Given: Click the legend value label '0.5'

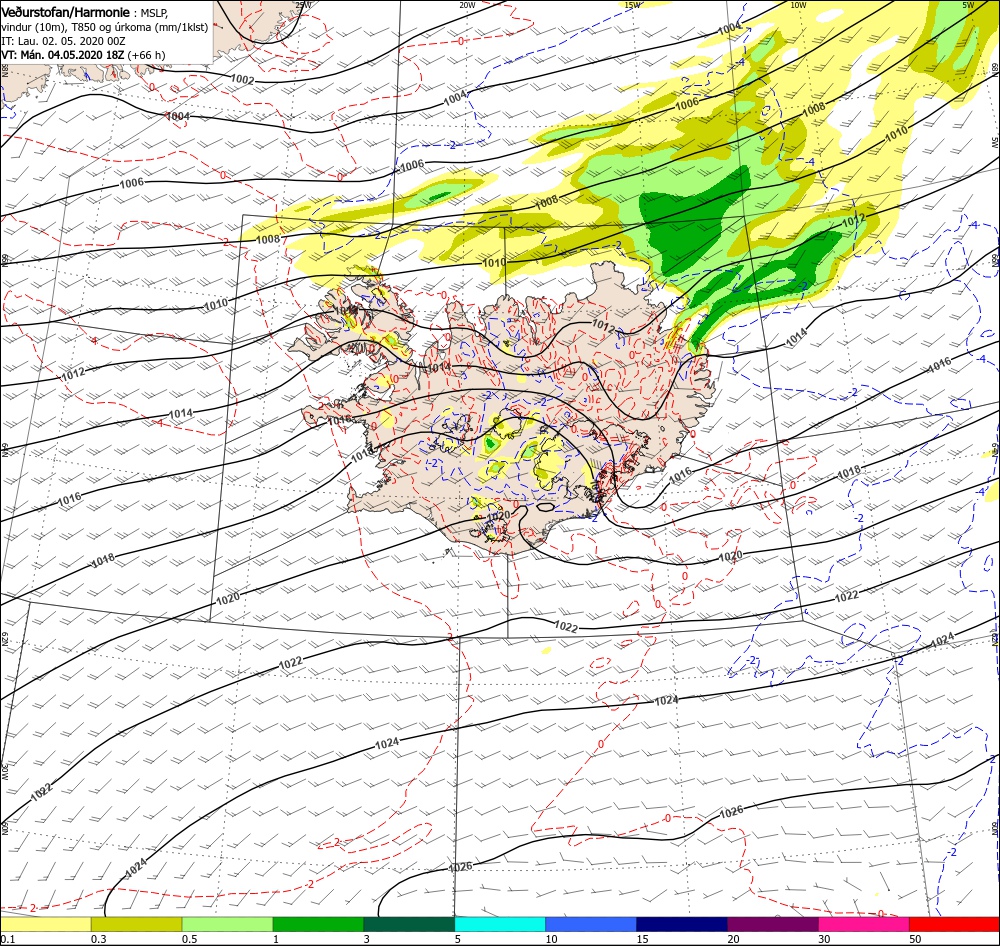Looking at the screenshot, I should tap(189, 939).
